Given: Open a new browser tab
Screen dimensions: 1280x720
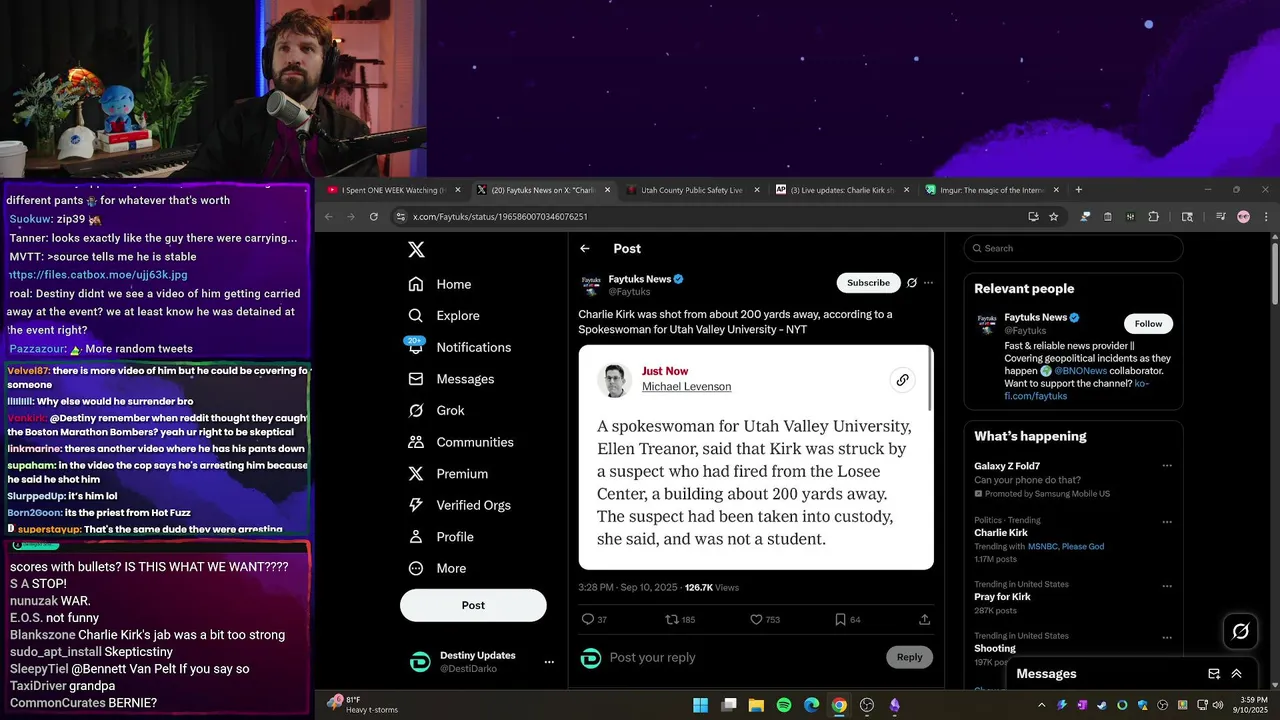Looking at the screenshot, I should pyautogui.click(x=1078, y=190).
